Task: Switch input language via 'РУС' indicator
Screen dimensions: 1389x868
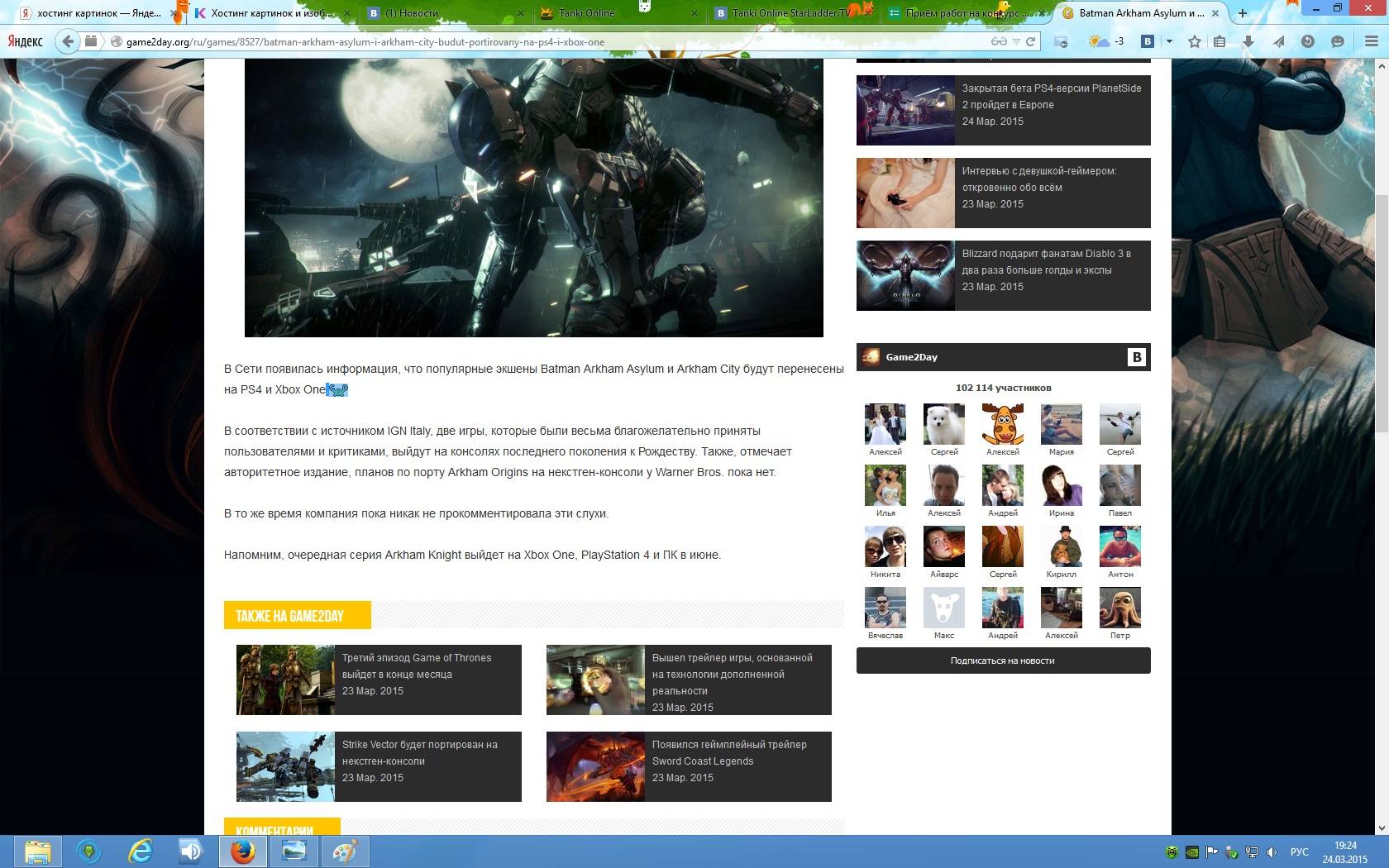Action: [1300, 852]
